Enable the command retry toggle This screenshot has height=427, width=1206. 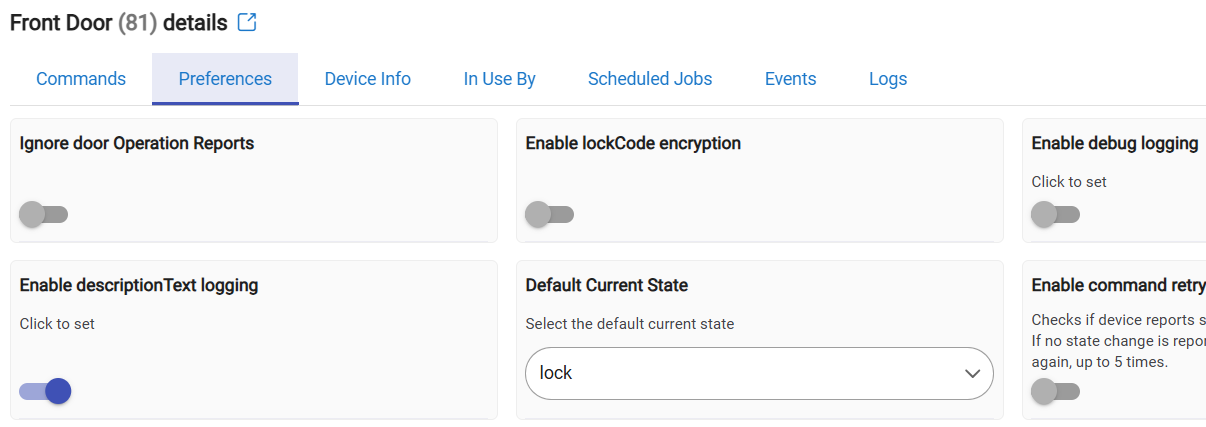pos(1056,391)
